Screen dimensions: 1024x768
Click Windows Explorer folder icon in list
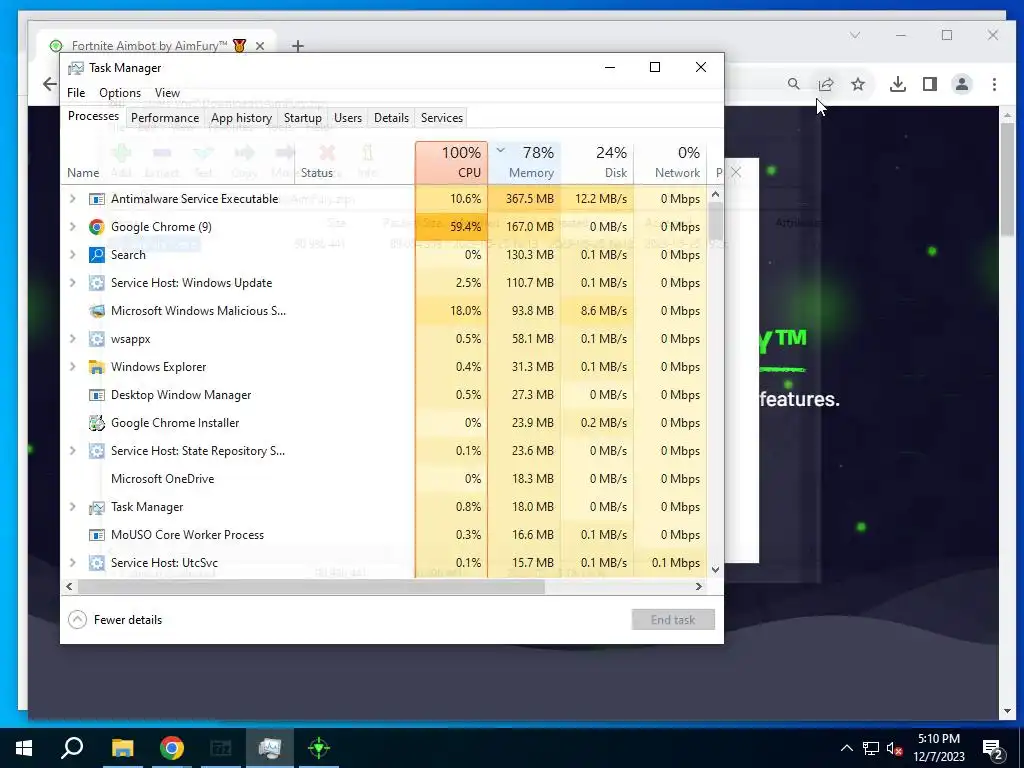[x=97, y=367]
